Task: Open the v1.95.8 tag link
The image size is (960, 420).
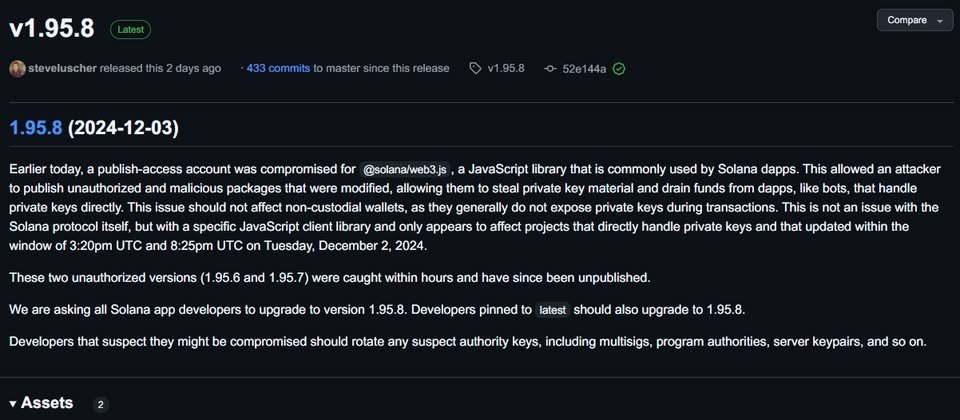Action: pyautogui.click(x=506, y=69)
